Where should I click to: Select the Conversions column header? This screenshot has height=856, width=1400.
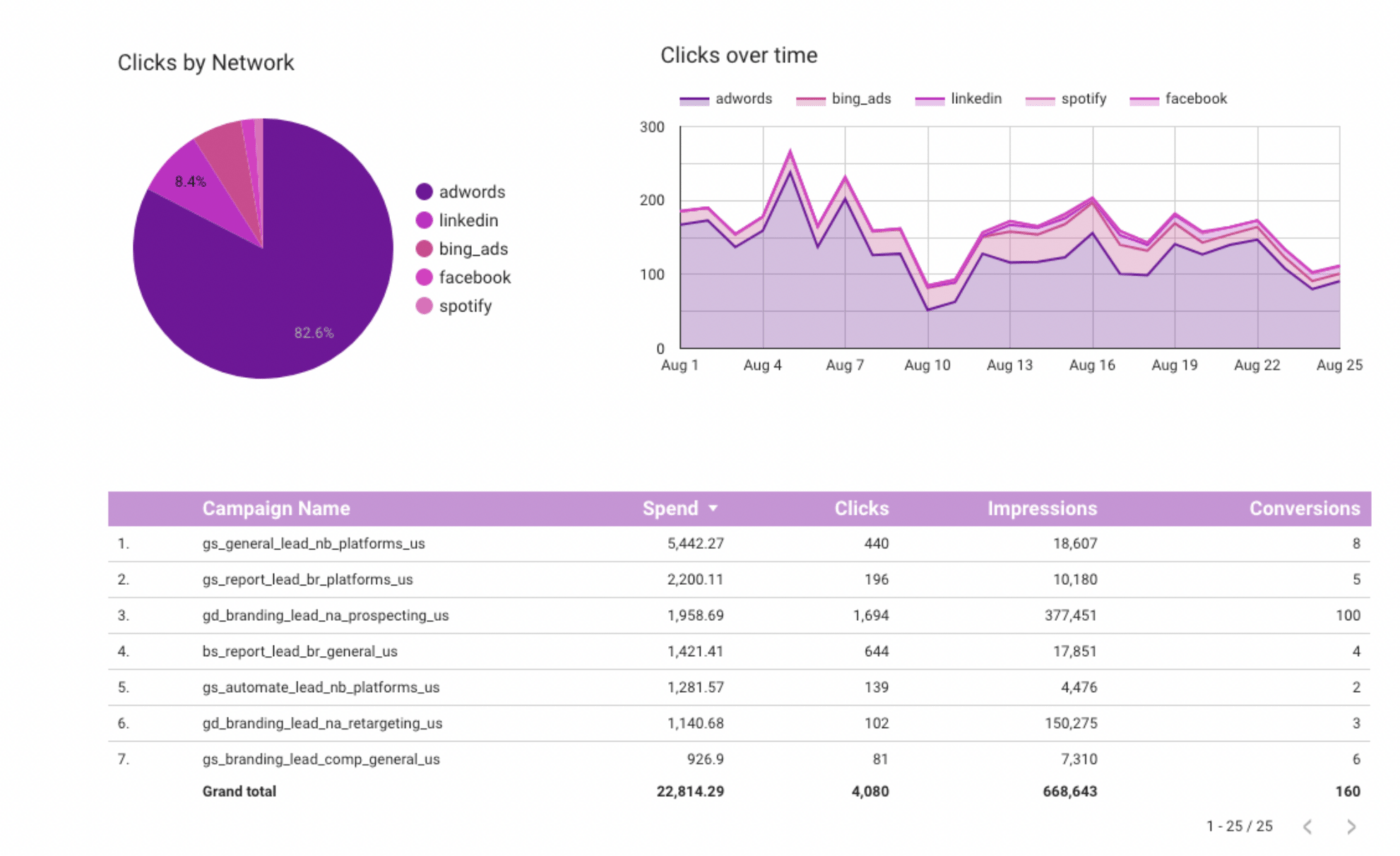pyautogui.click(x=1304, y=508)
